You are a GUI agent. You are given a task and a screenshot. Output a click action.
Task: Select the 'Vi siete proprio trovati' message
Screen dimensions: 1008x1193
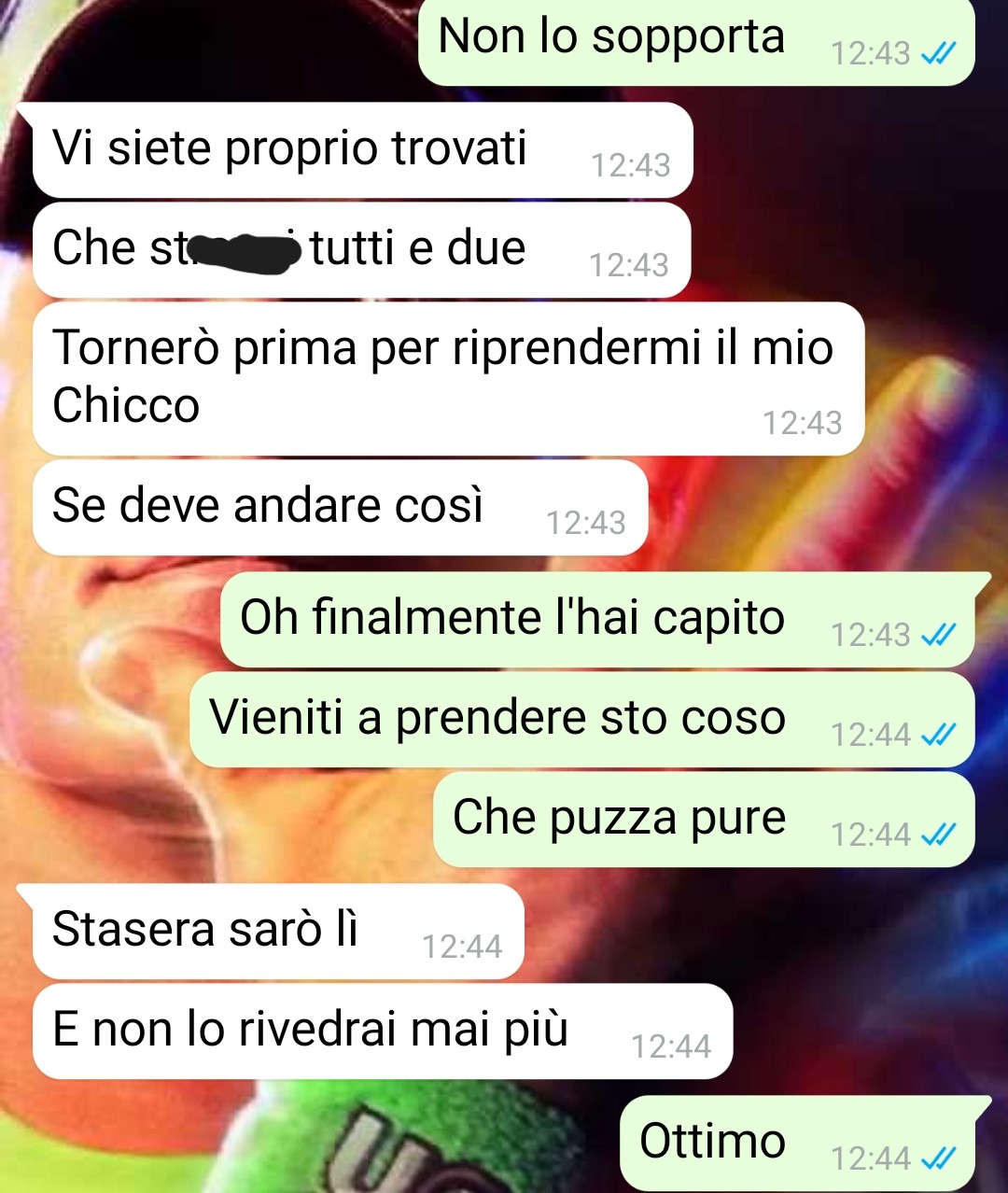coord(363,150)
